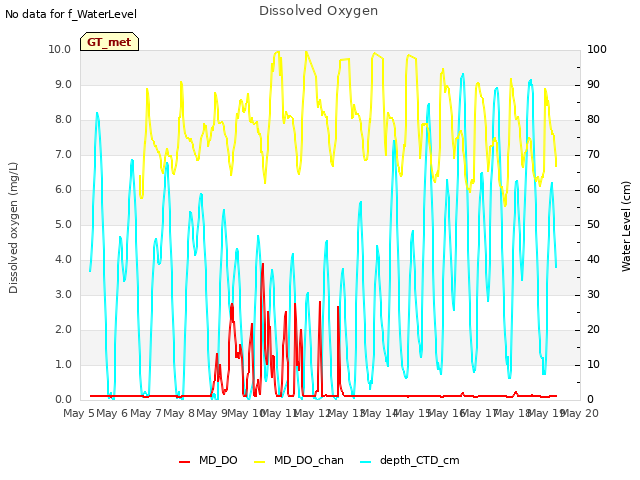This screenshot has height=480, width=640.
Task: Click the 100 right axis tick label
Action: [x=597, y=49]
